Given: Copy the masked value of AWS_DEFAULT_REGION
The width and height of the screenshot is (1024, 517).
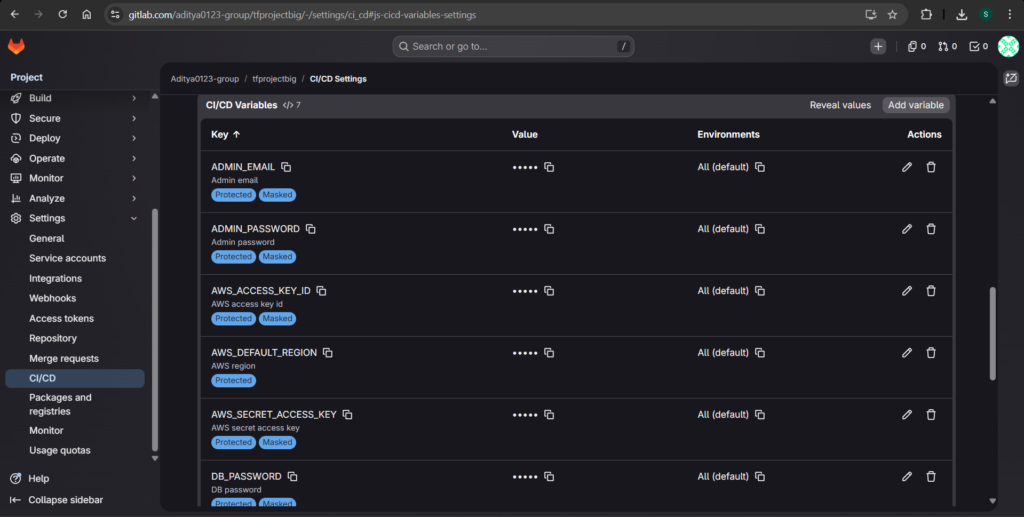Looking at the screenshot, I should tap(549, 353).
